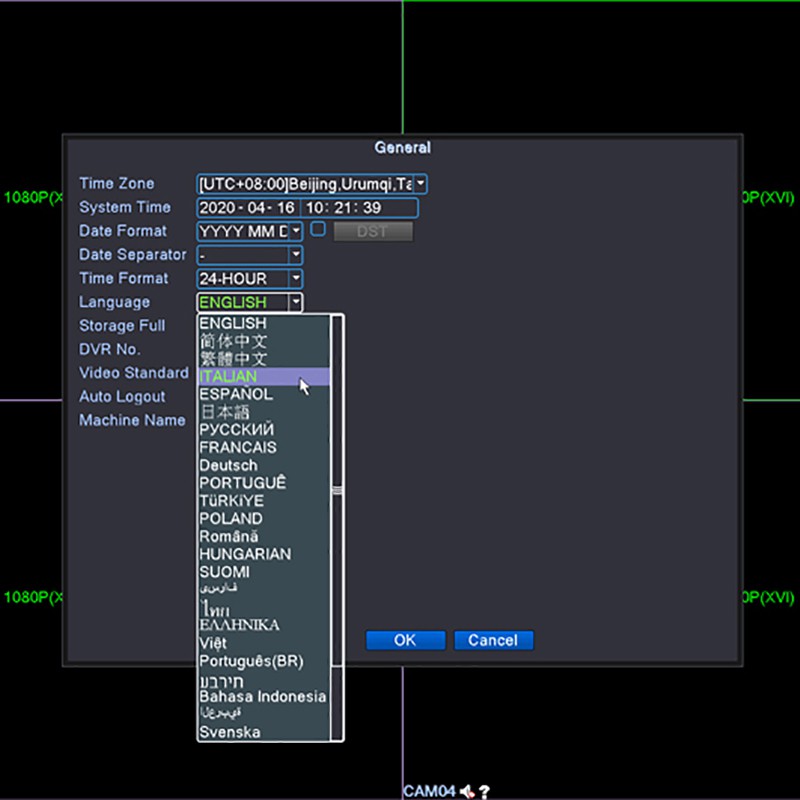This screenshot has height=800, width=800.
Task: Select ITALIAN from the language list
Action: pyautogui.click(x=263, y=377)
